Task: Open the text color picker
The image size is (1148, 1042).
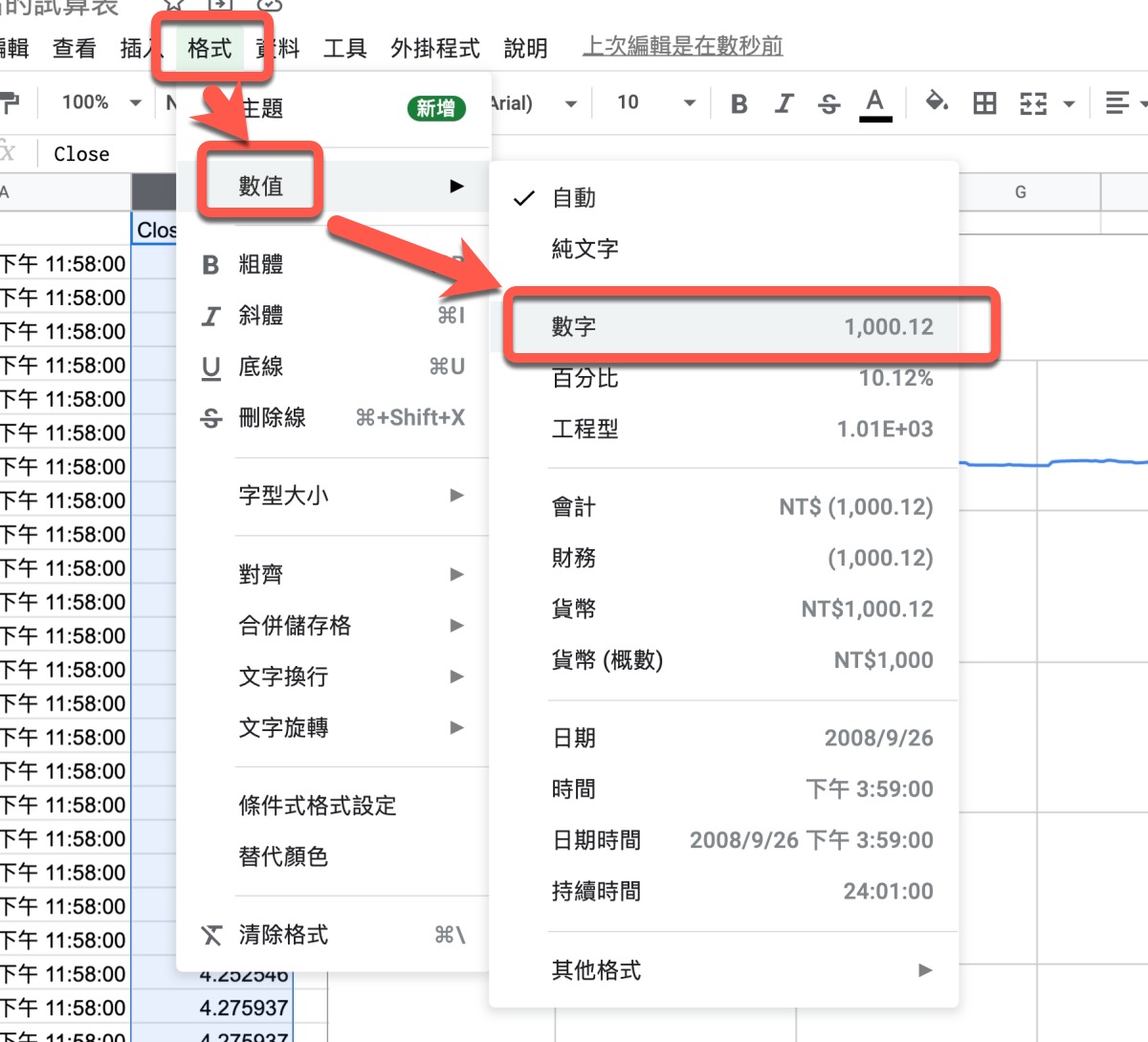Action: [874, 103]
